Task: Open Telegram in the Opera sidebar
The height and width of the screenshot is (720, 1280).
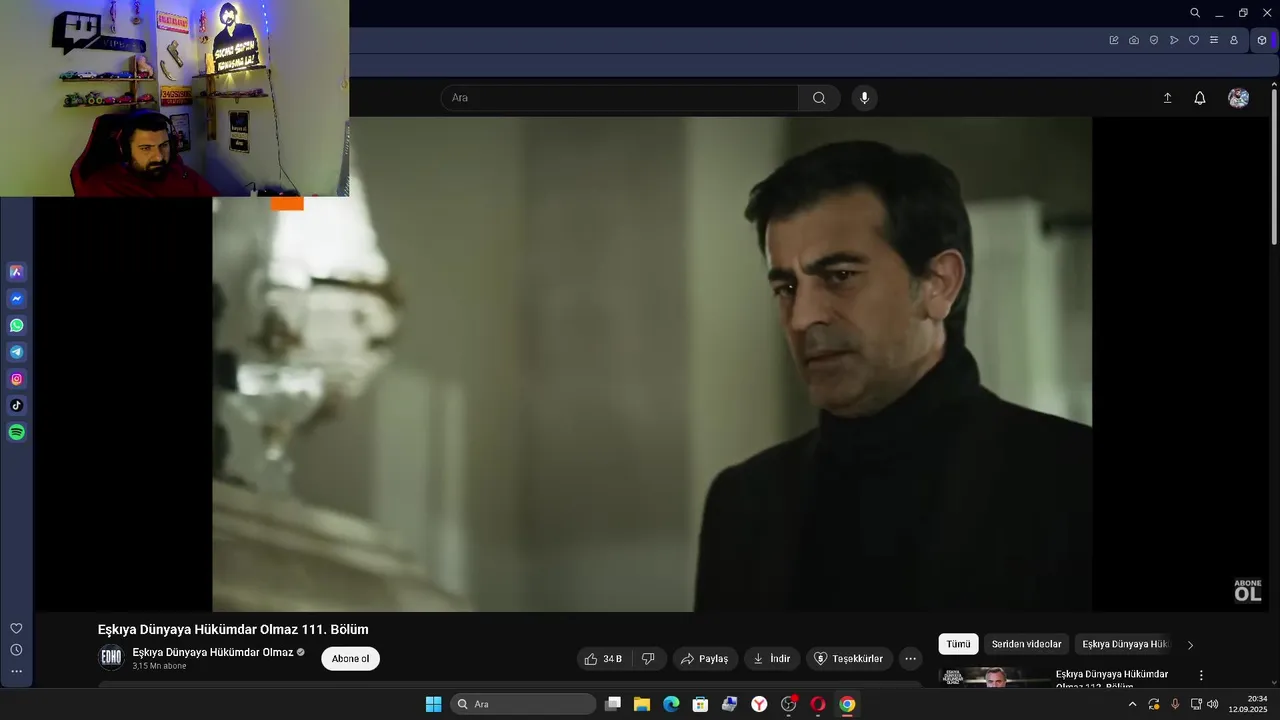Action: 16,352
